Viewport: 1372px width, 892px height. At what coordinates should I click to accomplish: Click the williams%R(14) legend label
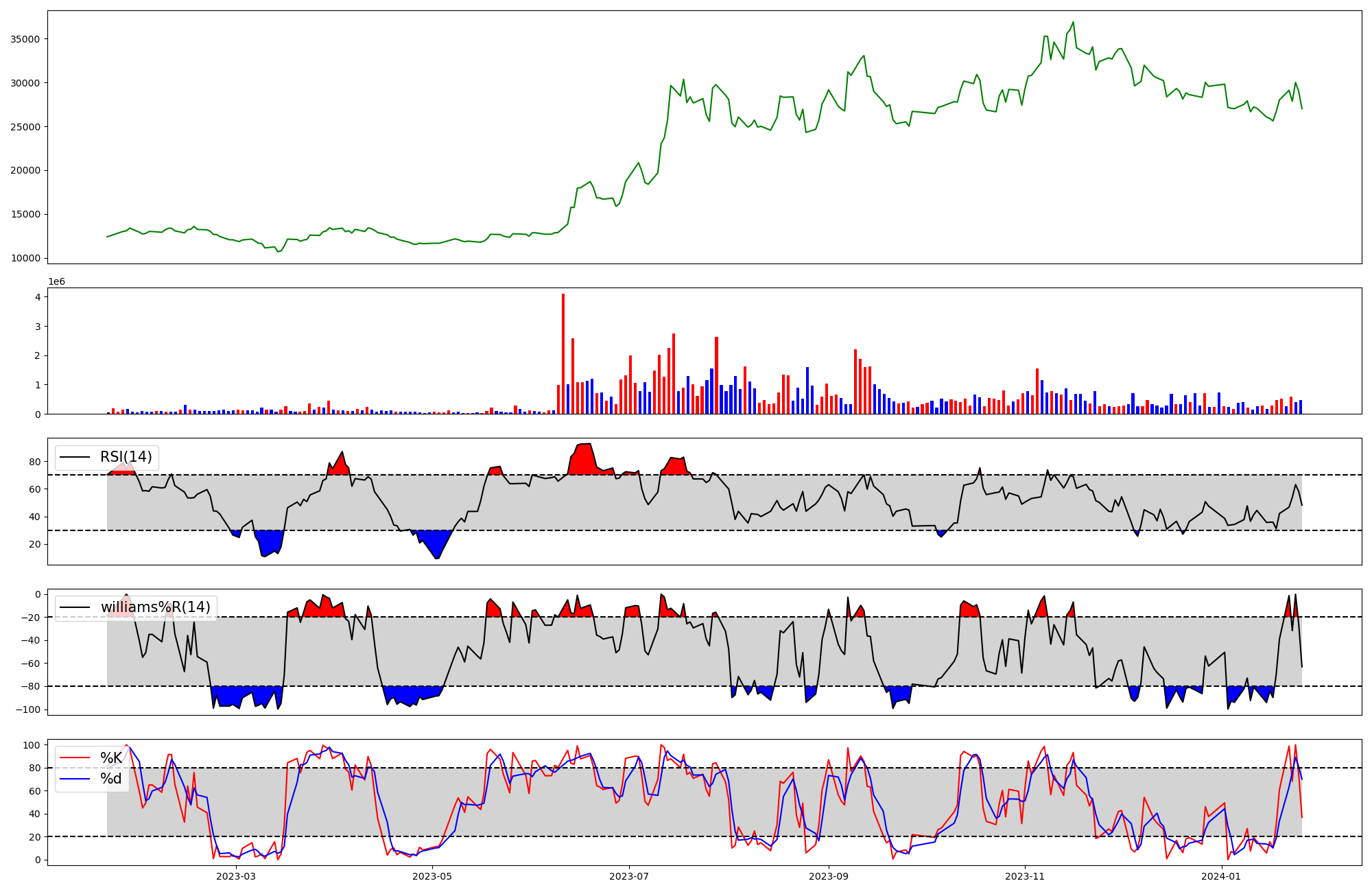pos(155,607)
